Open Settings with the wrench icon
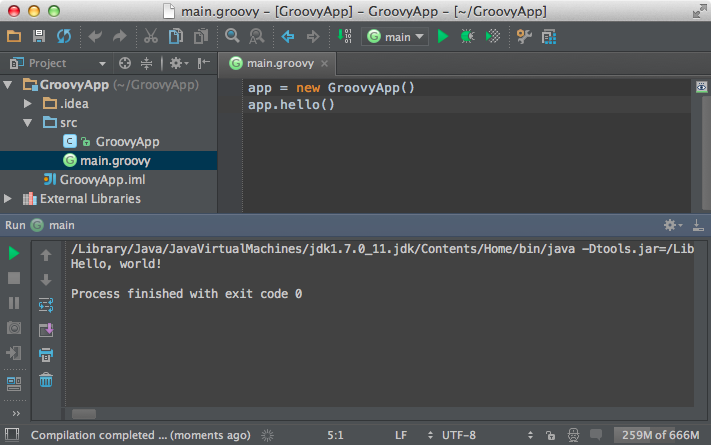This screenshot has height=445, width=711. click(x=524, y=36)
